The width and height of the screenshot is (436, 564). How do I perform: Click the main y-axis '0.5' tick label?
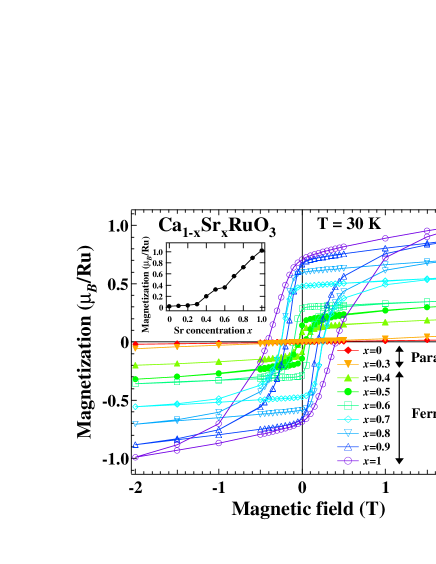(118, 284)
